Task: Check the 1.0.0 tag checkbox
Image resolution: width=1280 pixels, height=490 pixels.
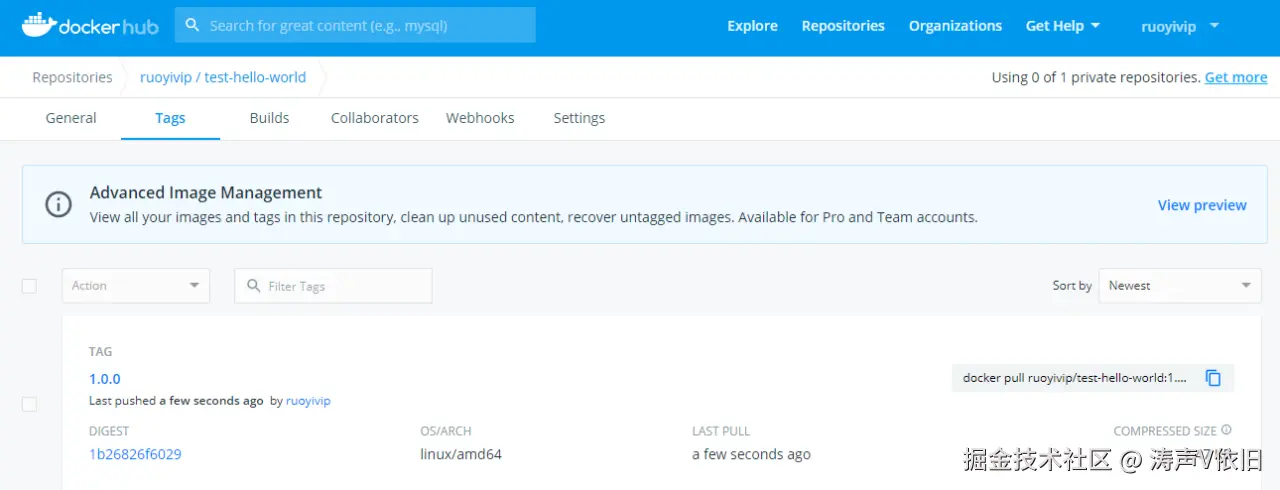Action: point(29,404)
